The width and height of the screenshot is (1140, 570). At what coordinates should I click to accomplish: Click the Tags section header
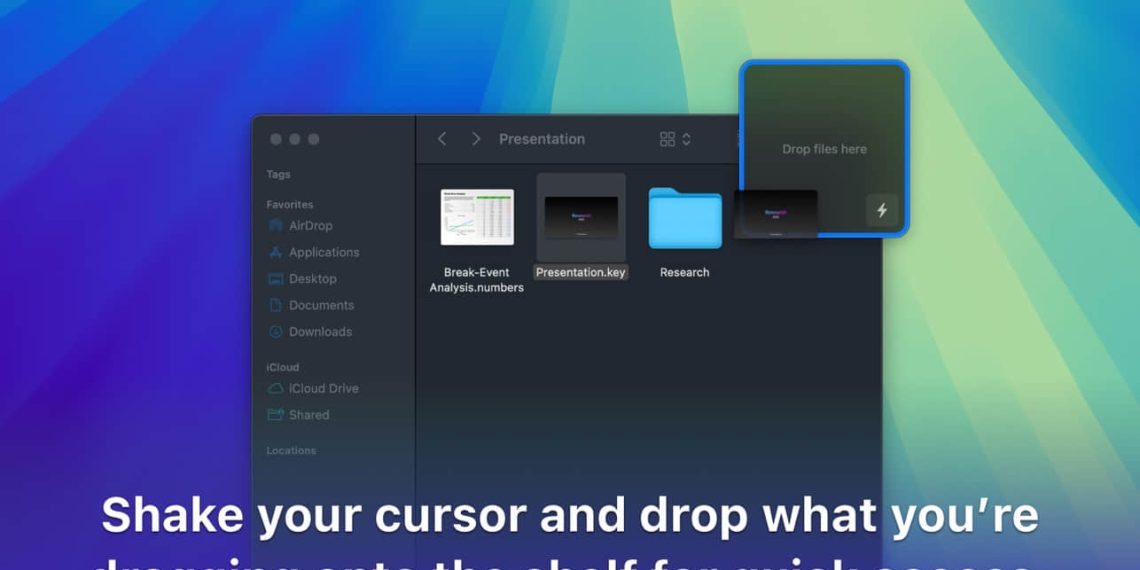pos(278,174)
